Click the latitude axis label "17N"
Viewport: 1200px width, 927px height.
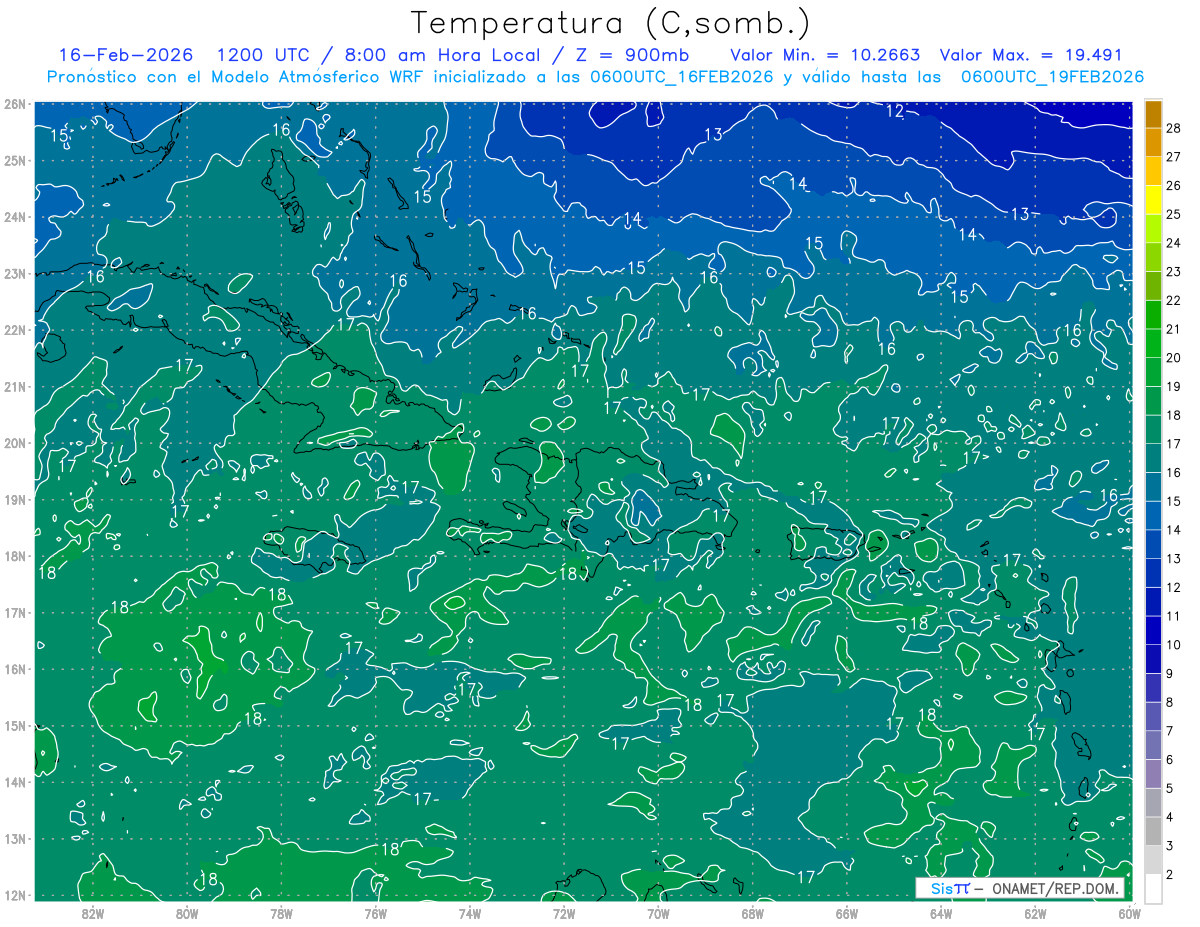click(15, 612)
